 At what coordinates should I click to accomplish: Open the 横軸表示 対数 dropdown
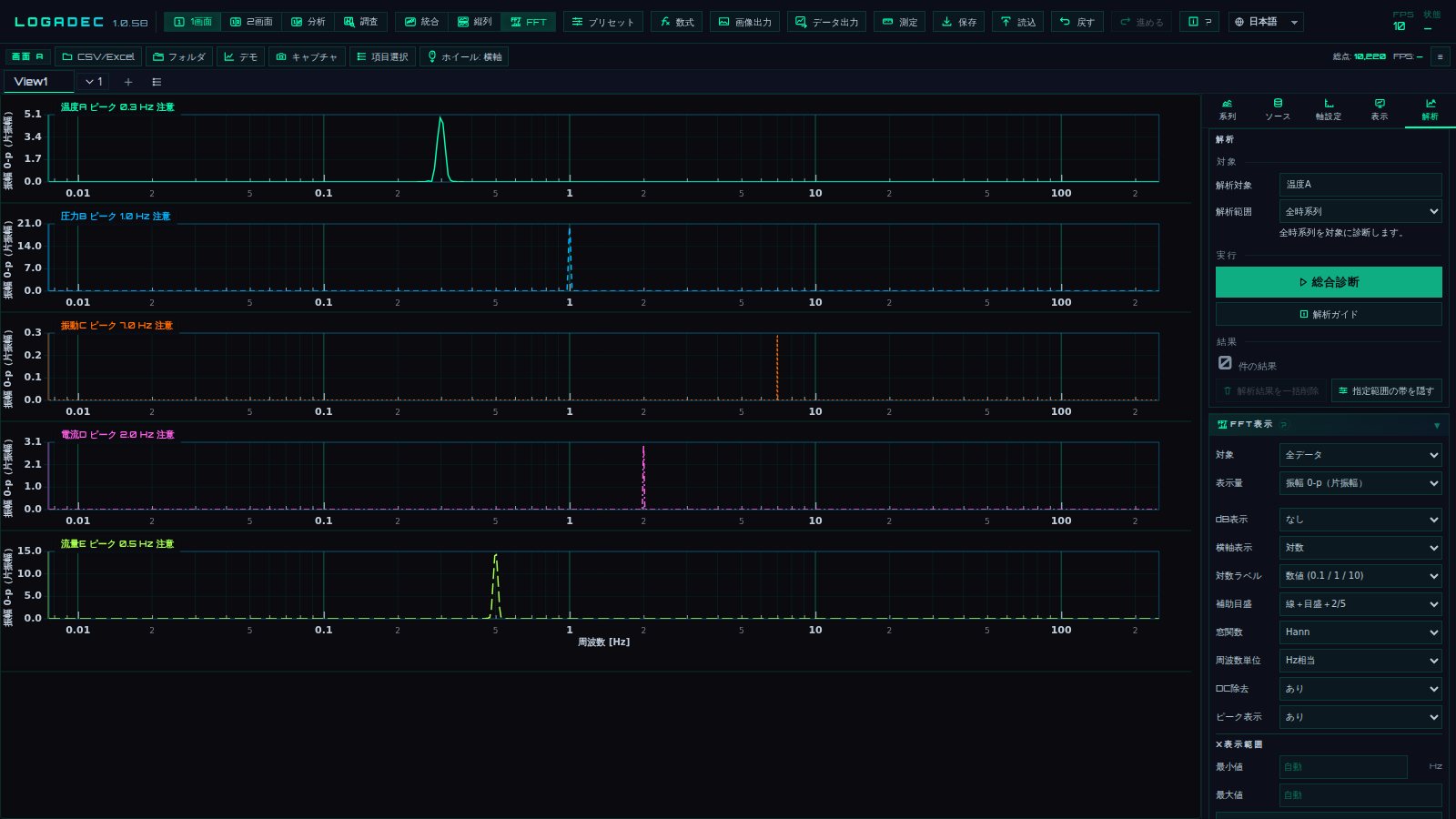(1360, 548)
